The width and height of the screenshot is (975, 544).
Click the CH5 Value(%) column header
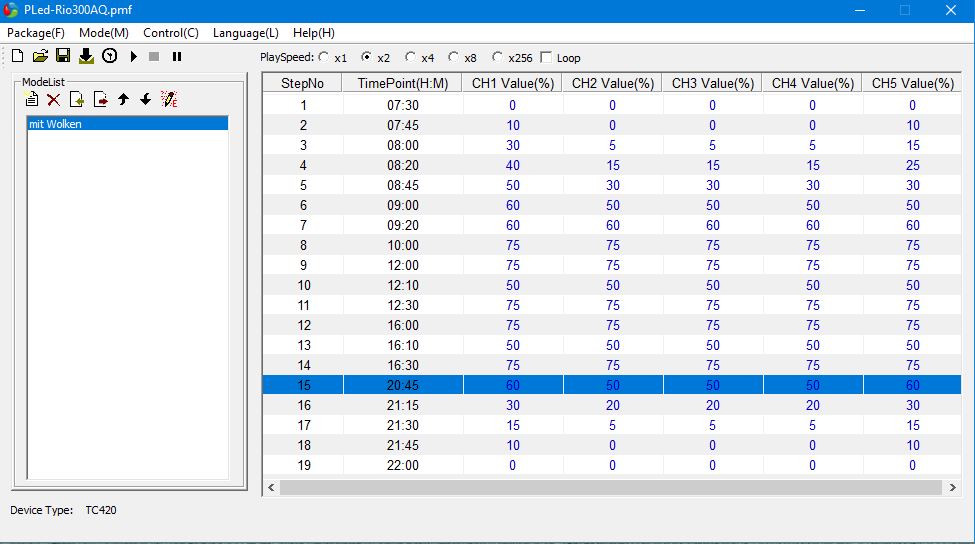point(912,83)
